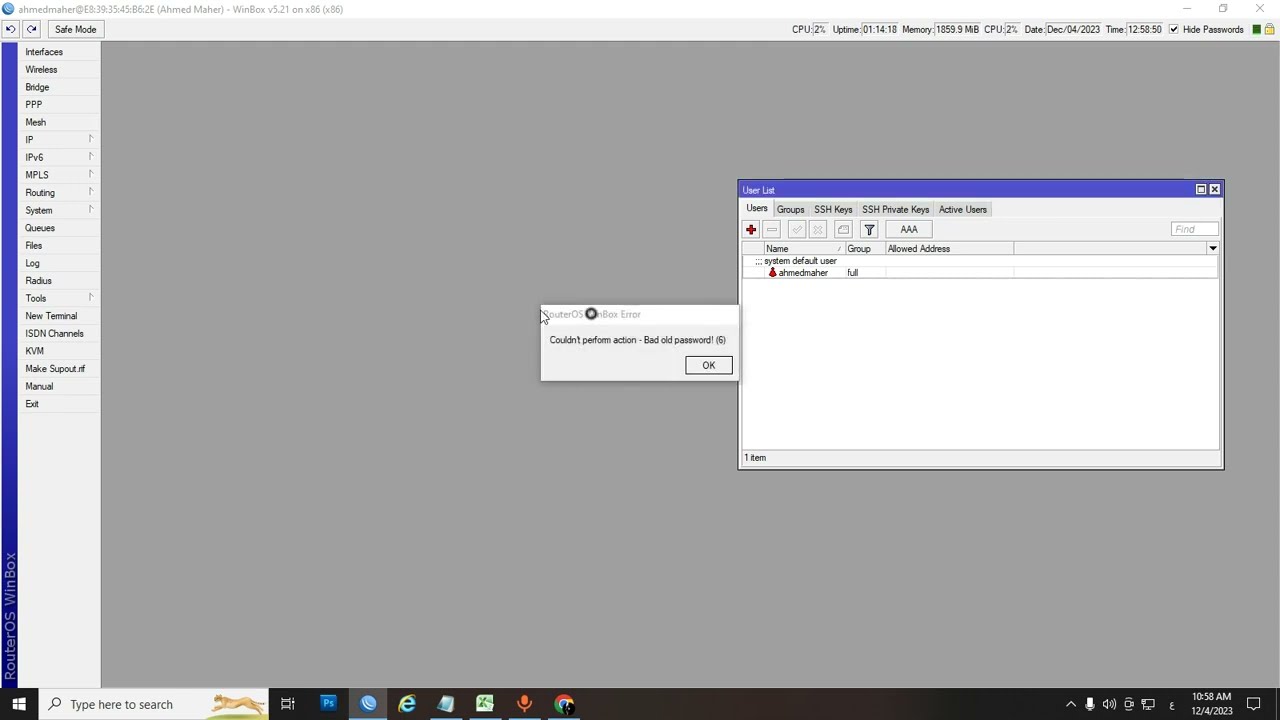Click the microphone tray icon

[x=1090, y=704]
